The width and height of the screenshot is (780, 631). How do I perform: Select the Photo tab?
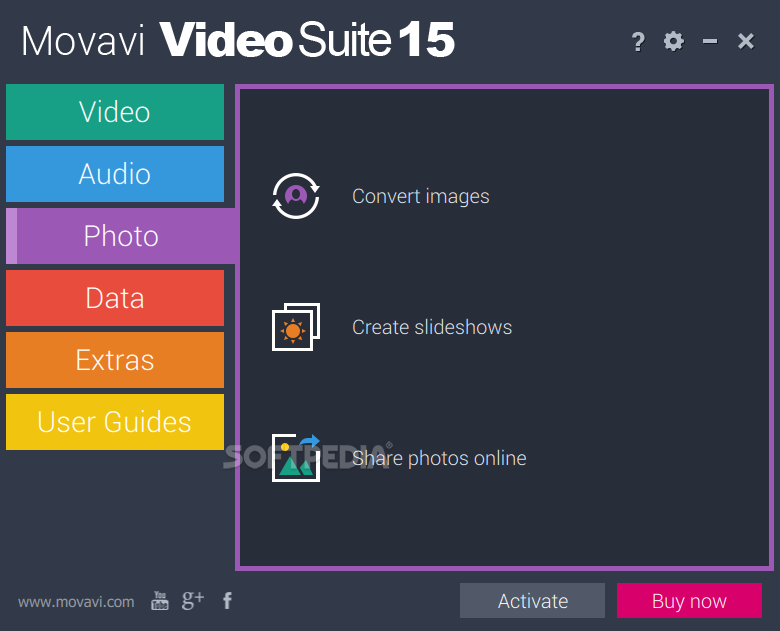pyautogui.click(x=120, y=236)
